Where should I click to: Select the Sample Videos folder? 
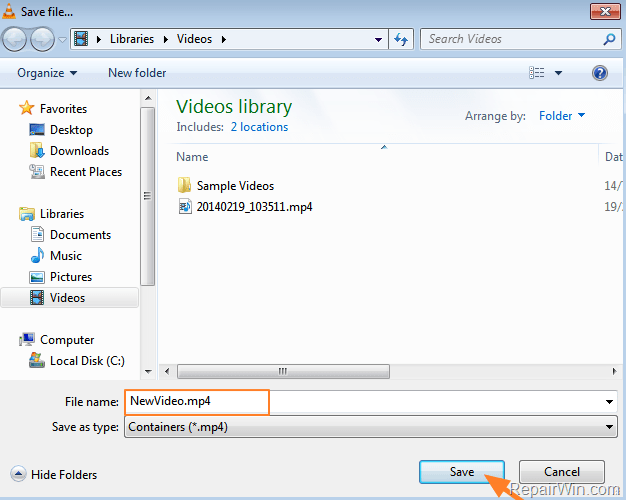(235, 186)
